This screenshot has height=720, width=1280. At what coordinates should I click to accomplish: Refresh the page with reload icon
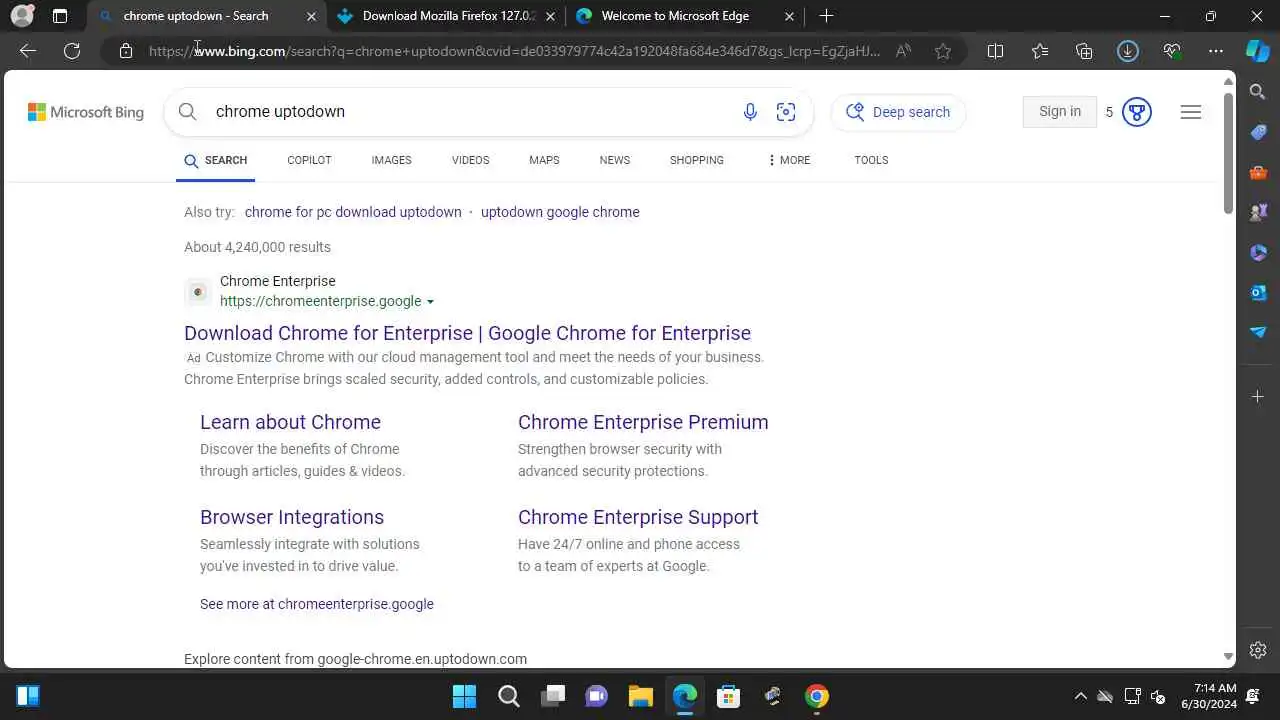(x=72, y=51)
